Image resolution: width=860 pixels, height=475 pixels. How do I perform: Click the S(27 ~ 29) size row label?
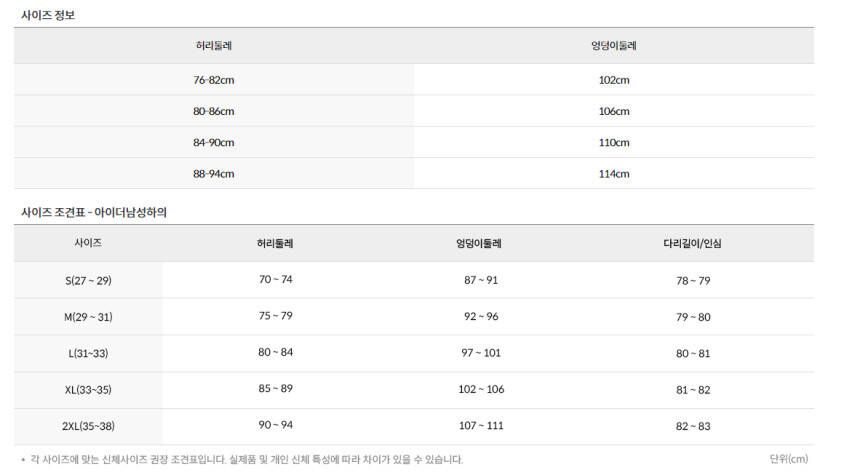(88, 281)
